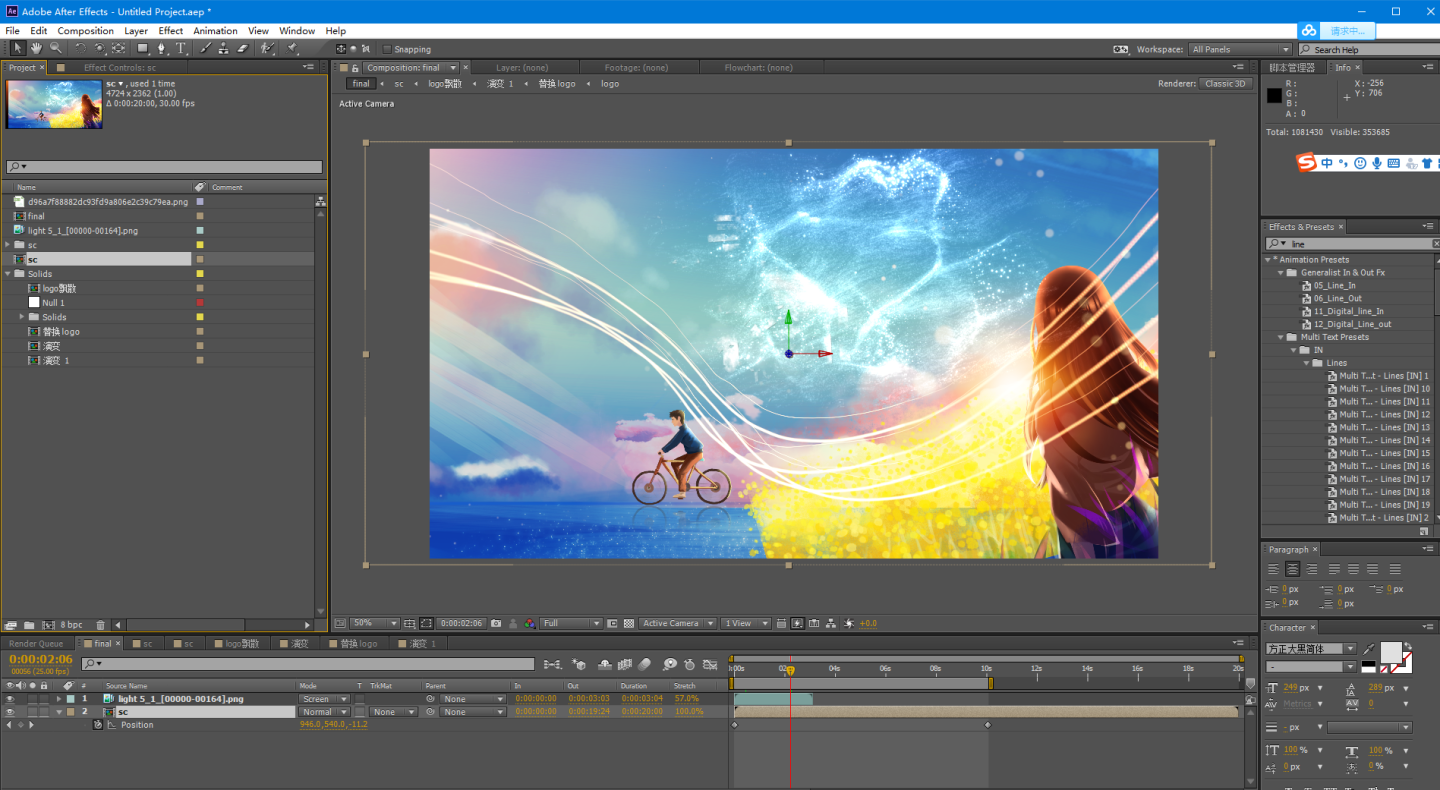Switch to Effect Controls: sc tab
Screen dimensions: 1440x790
[x=120, y=68]
